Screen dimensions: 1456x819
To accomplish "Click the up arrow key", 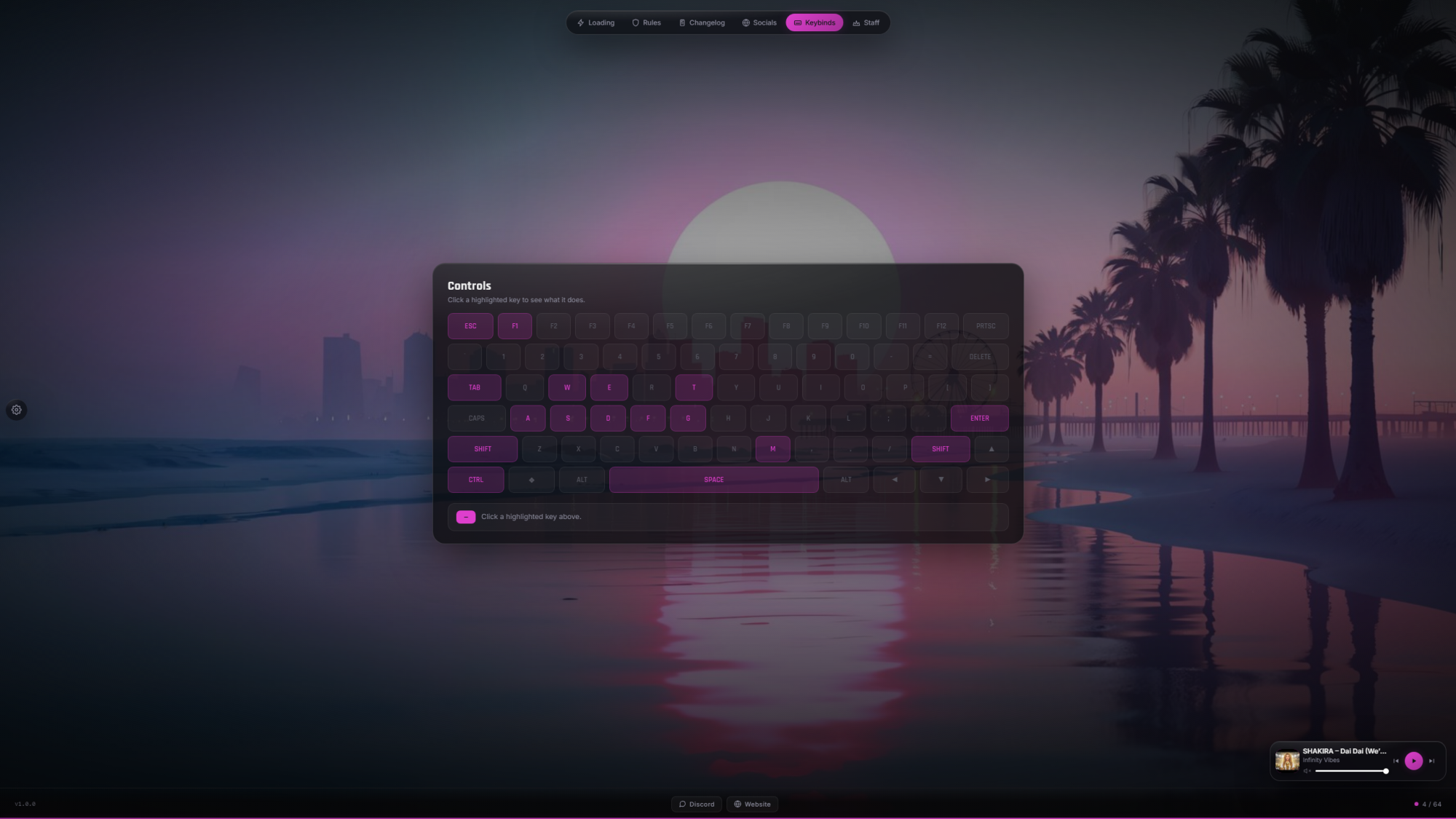I will pos(992,449).
